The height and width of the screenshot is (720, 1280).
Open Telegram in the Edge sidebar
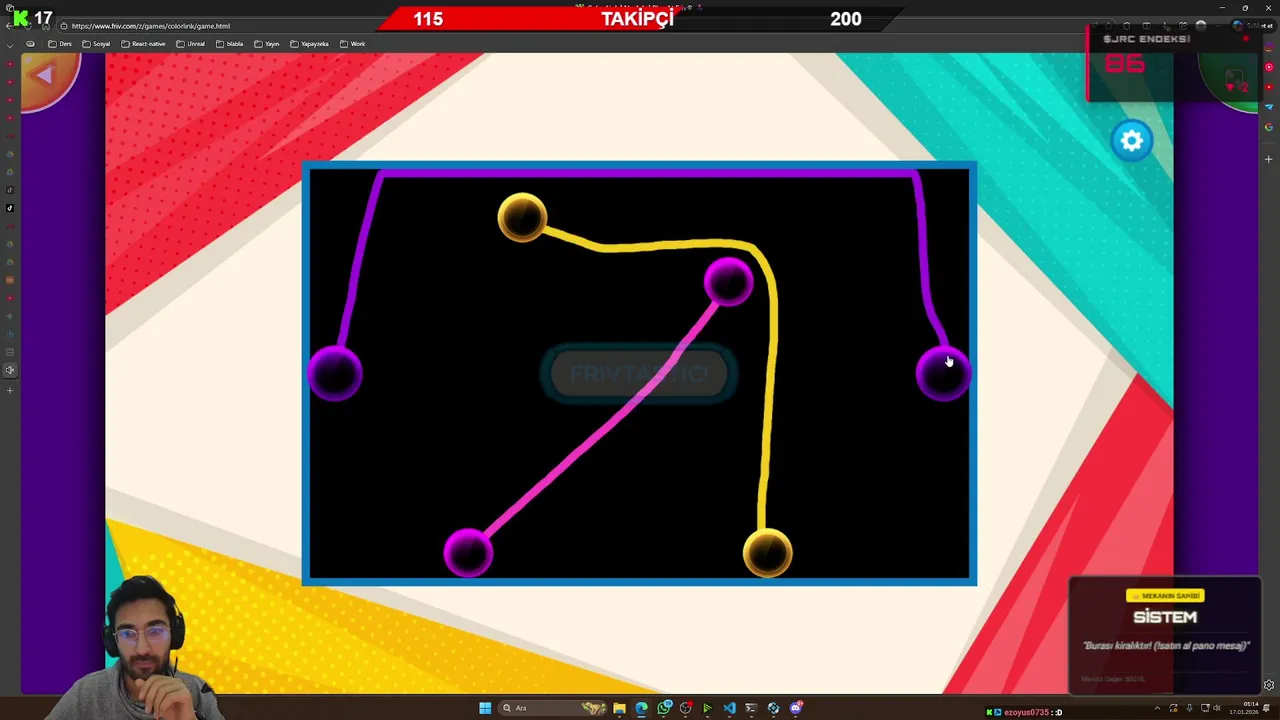(x=1269, y=107)
